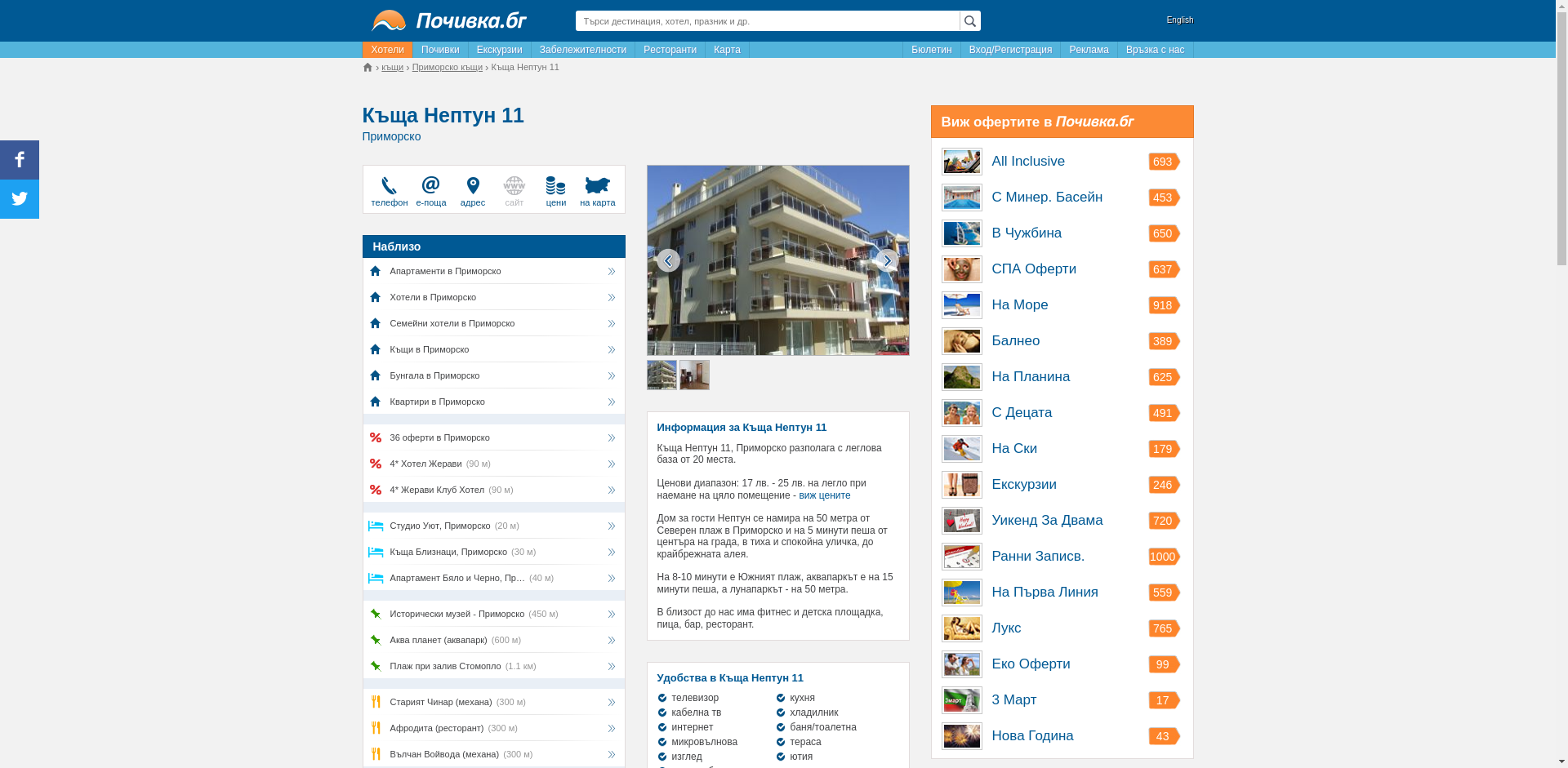This screenshot has width=1568, height=768.
Task: Click the Facebook share icon
Action: tap(20, 160)
